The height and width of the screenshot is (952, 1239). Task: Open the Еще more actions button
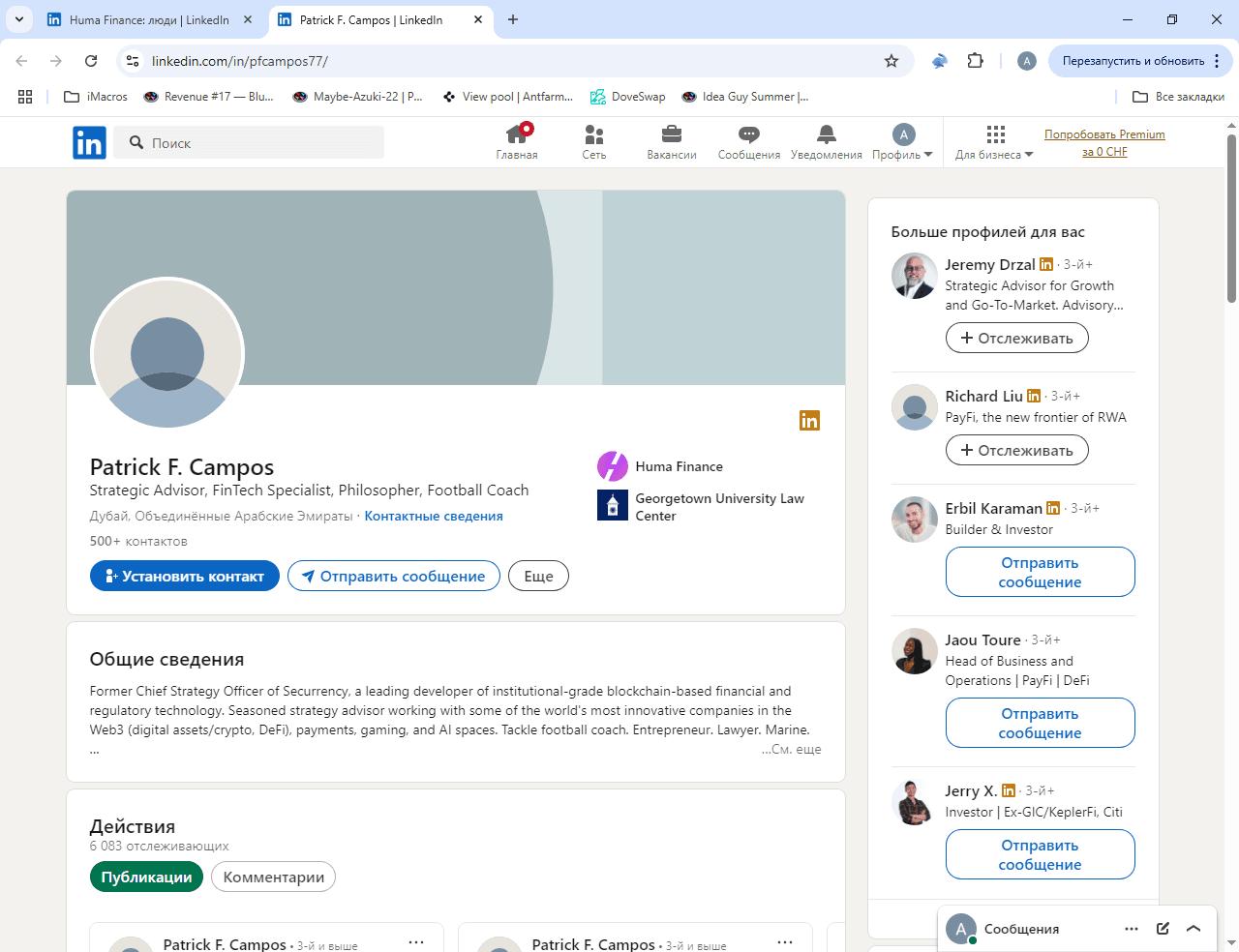[x=538, y=576]
